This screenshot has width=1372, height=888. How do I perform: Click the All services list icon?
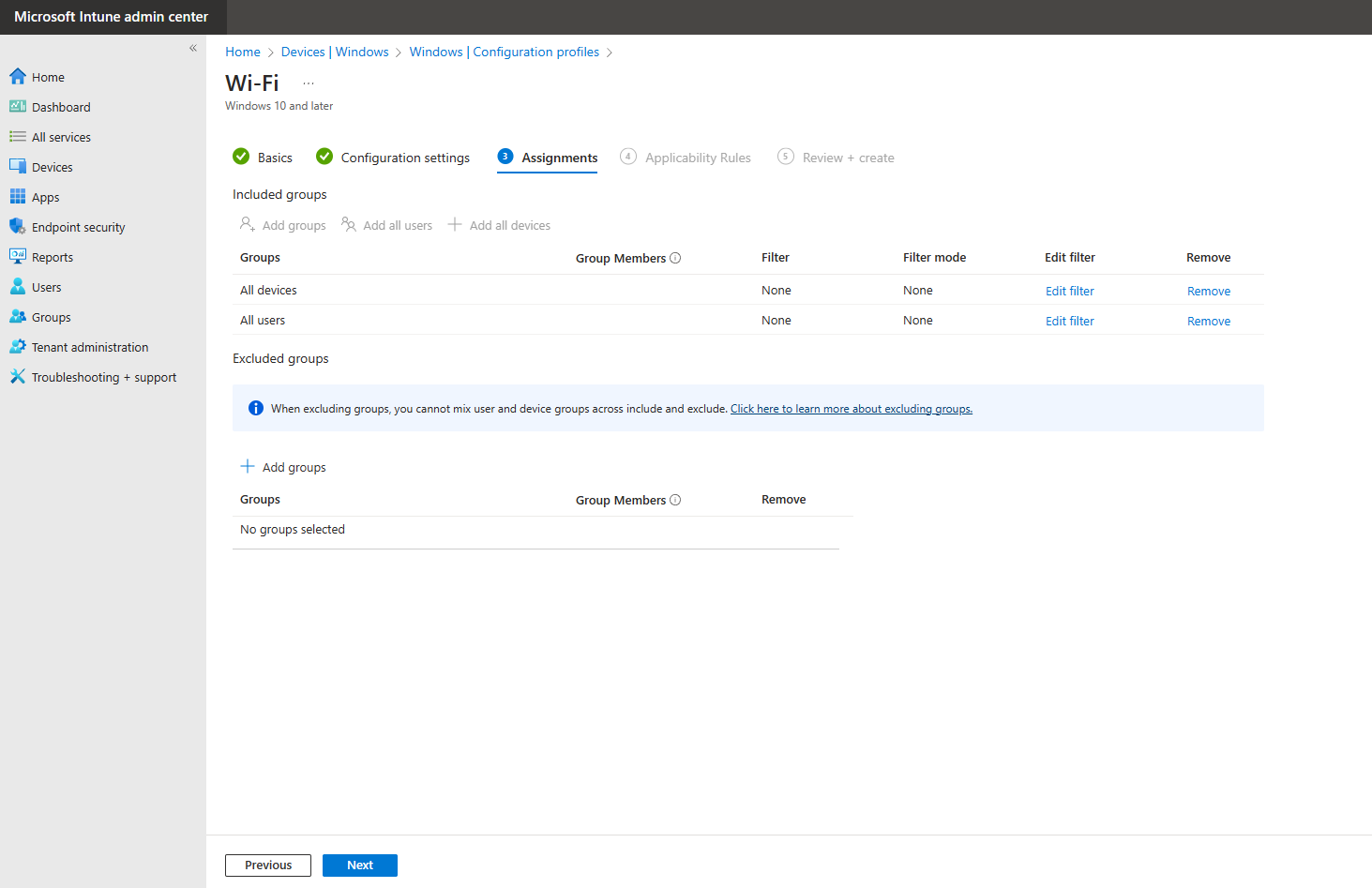(x=18, y=136)
